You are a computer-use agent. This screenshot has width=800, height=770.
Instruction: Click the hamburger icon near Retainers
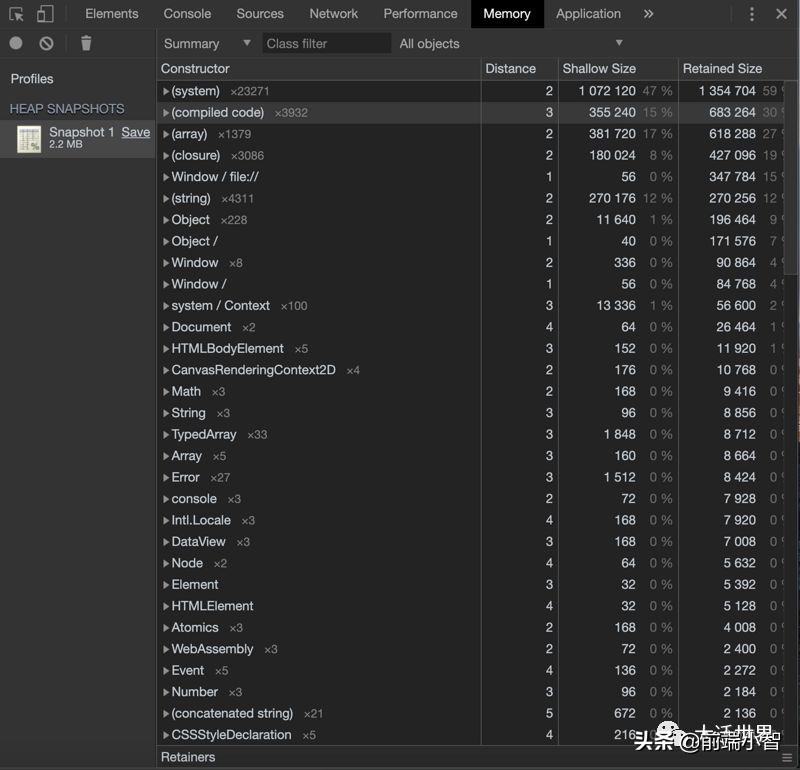click(788, 757)
